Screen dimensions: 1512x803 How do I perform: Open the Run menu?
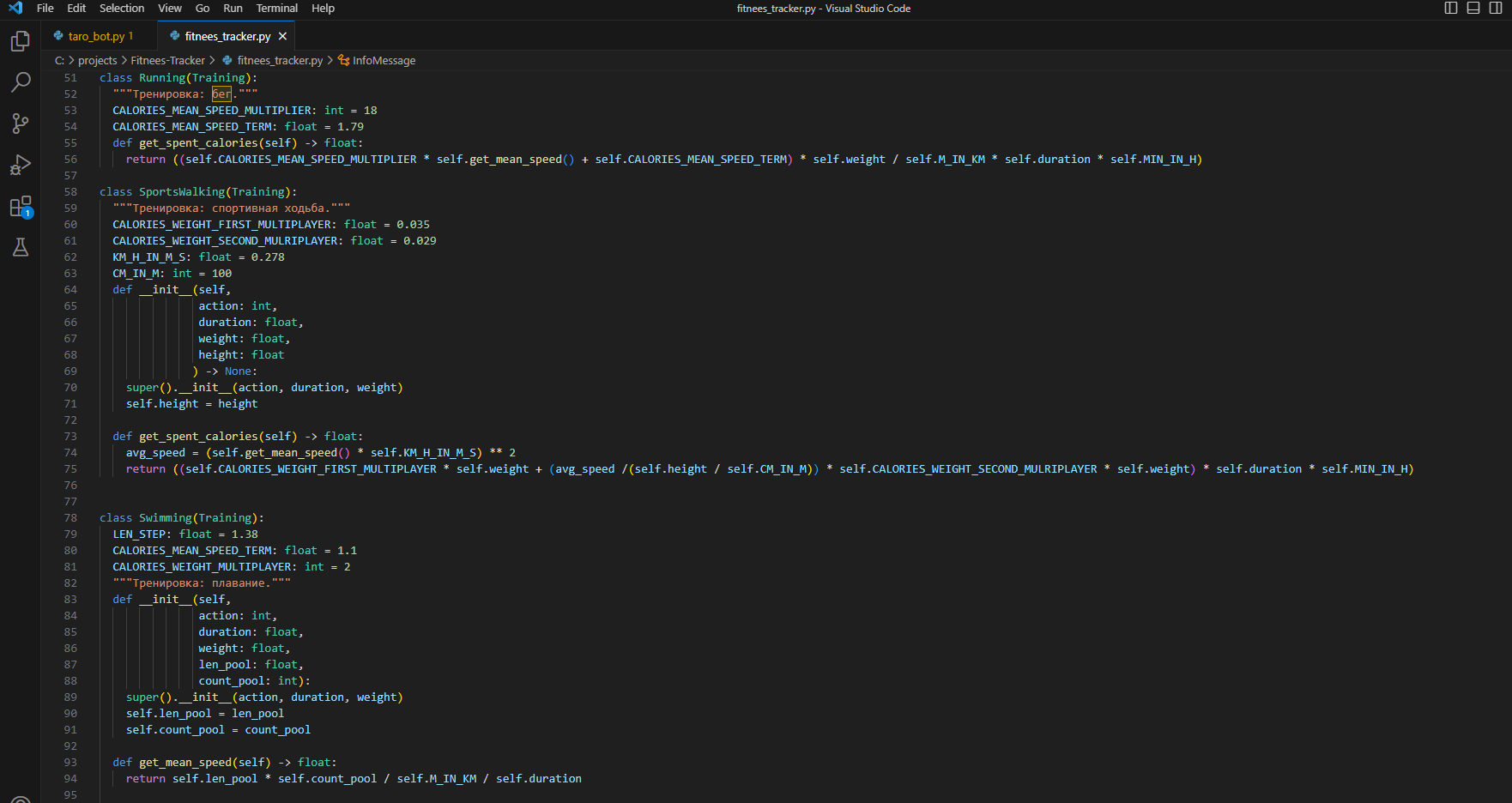coord(233,8)
